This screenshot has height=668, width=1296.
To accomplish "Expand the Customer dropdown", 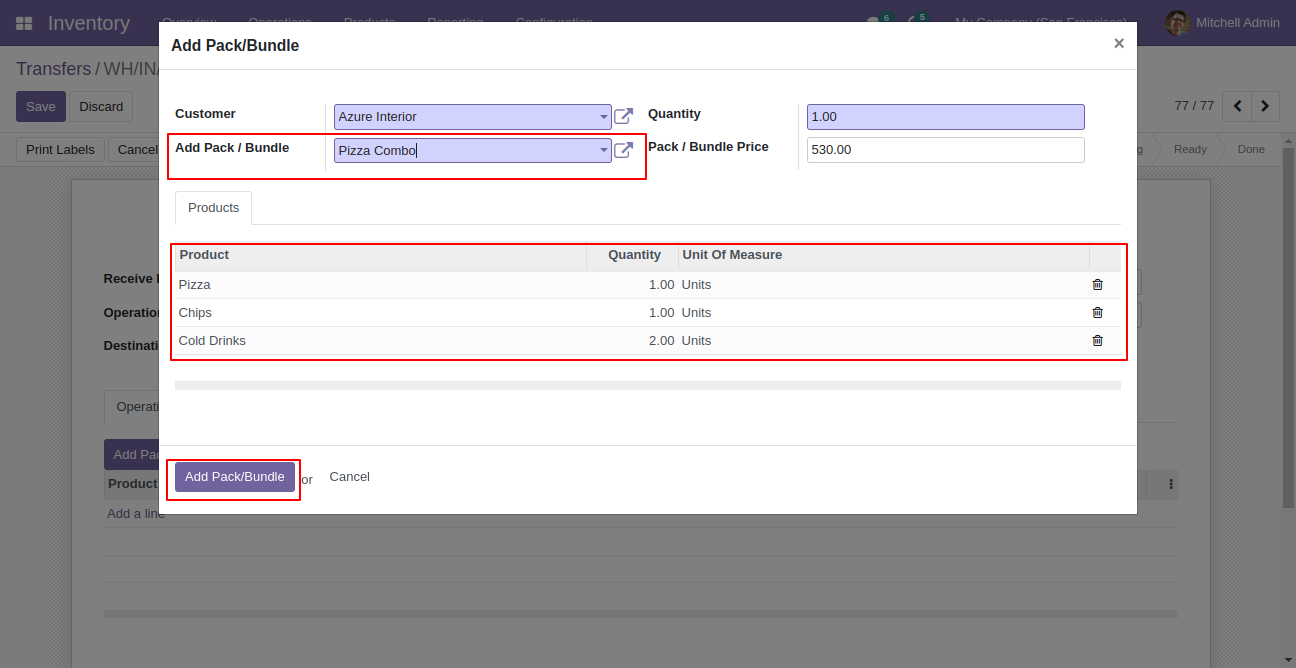I will [604, 117].
